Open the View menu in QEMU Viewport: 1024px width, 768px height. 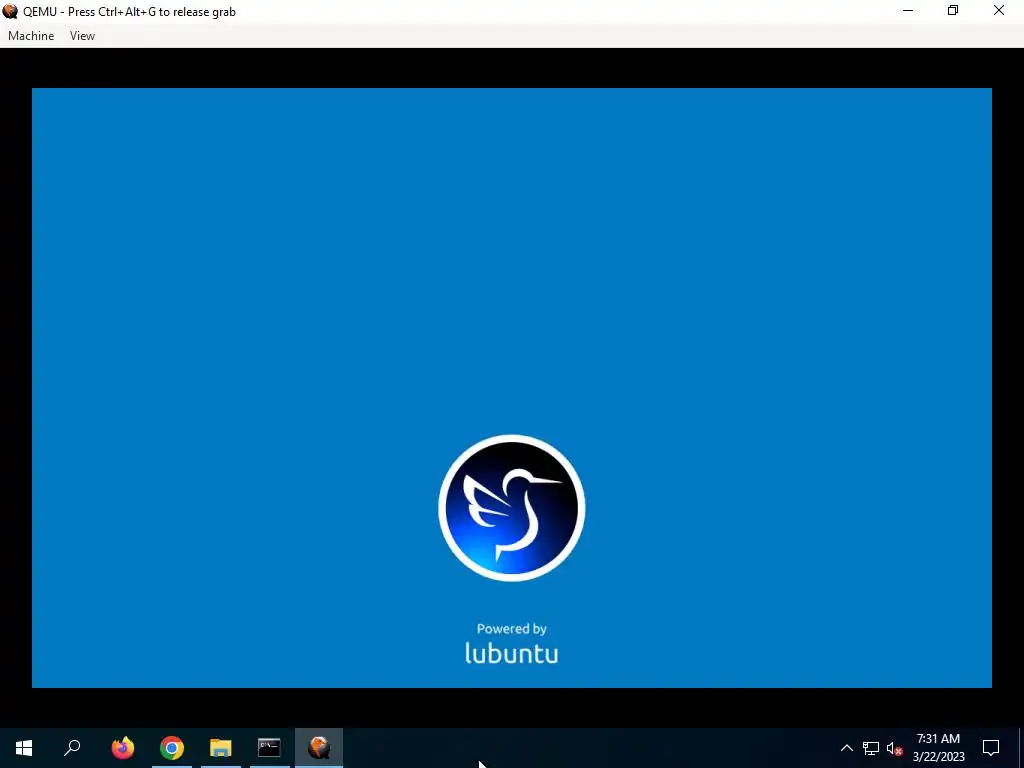pyautogui.click(x=82, y=36)
